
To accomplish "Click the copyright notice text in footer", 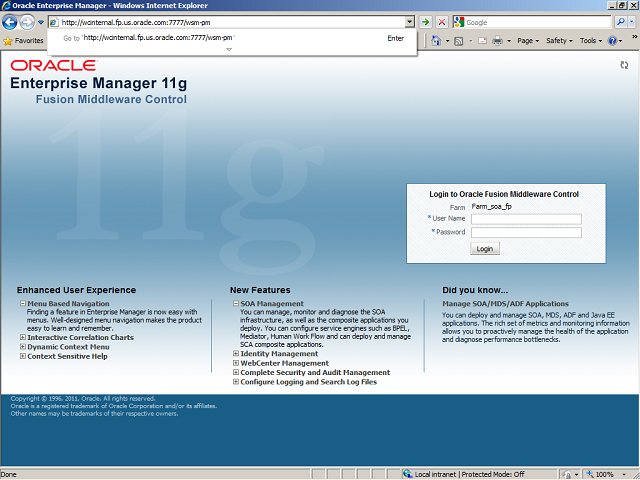I will (x=113, y=406).
